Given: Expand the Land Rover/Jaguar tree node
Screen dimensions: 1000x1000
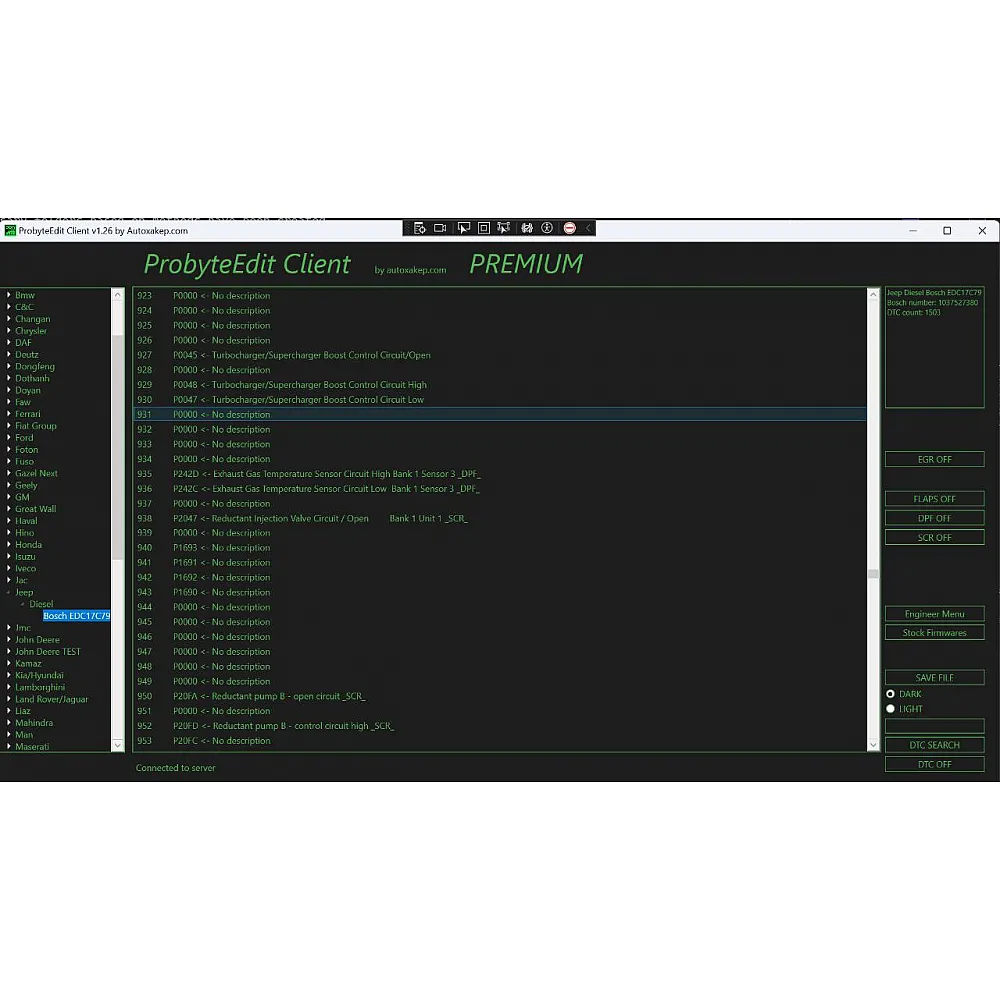Looking at the screenshot, I should coord(9,699).
